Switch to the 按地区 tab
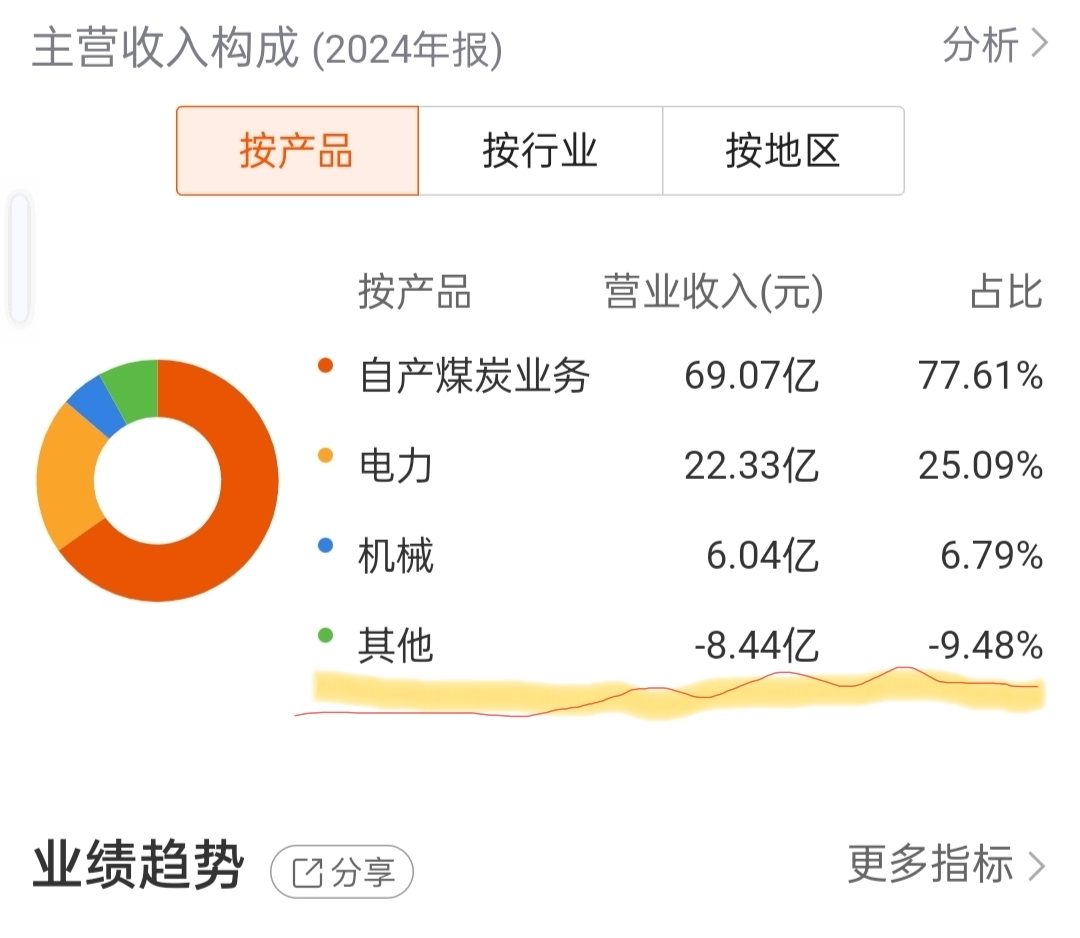1080x938 pixels. tap(783, 151)
